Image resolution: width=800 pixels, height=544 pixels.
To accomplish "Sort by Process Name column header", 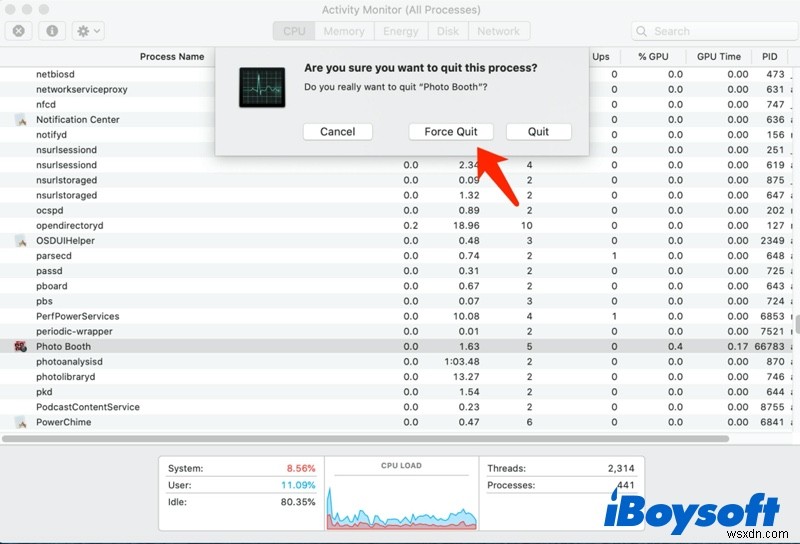I will click(172, 57).
